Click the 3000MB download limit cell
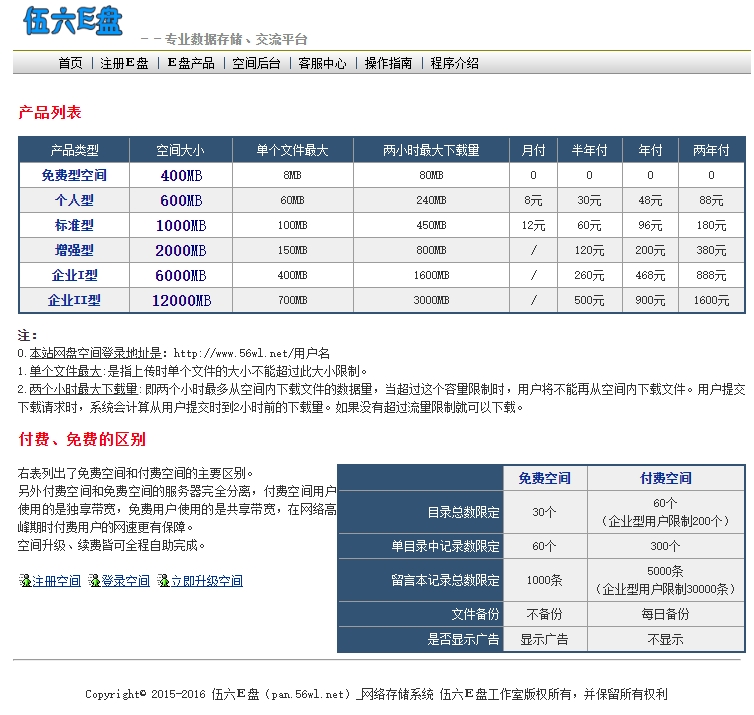Image resolution: width=754 pixels, height=715 pixels. (x=431, y=301)
